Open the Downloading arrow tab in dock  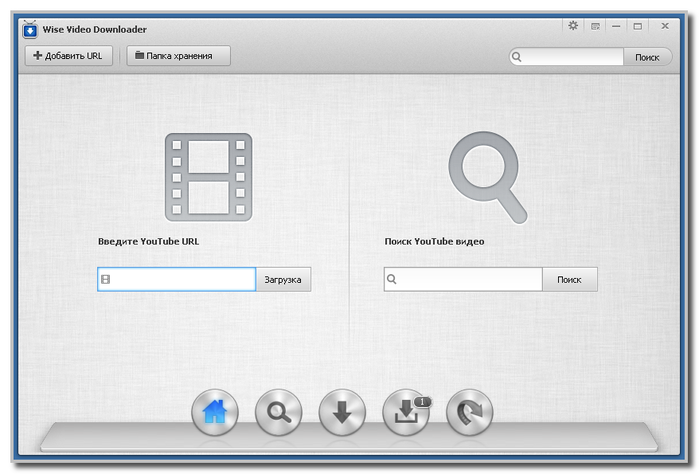pos(342,412)
